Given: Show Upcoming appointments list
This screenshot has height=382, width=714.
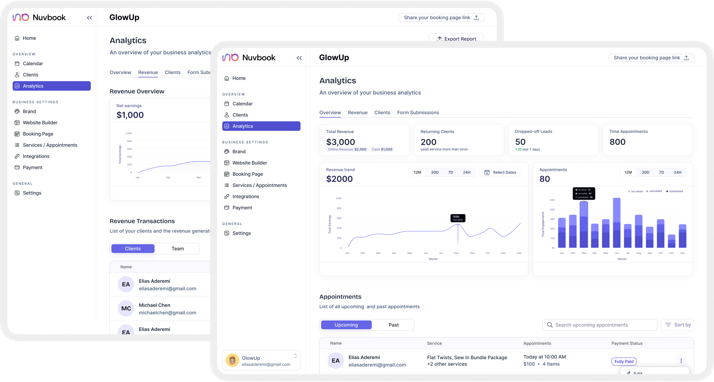Looking at the screenshot, I should (346, 325).
